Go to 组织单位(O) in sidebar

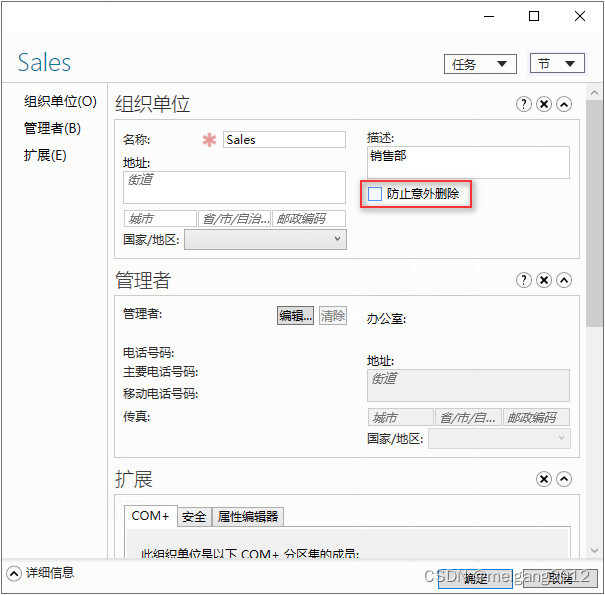(60, 101)
